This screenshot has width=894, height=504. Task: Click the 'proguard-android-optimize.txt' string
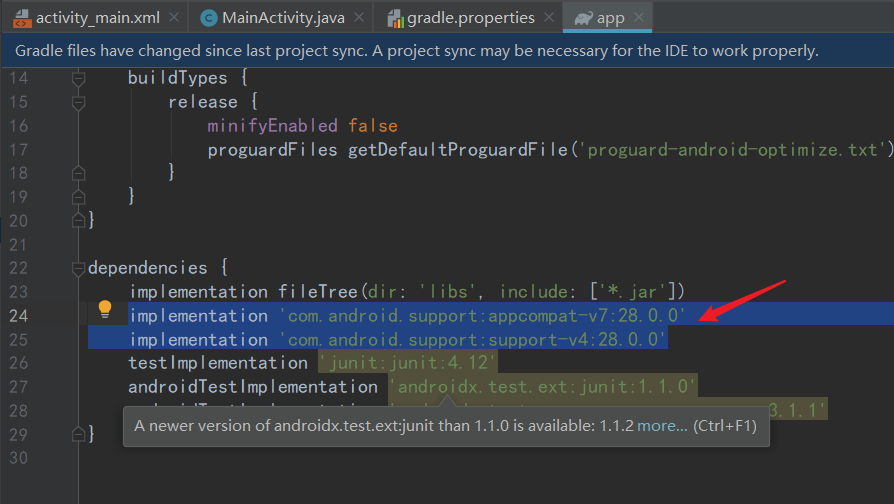click(733, 149)
